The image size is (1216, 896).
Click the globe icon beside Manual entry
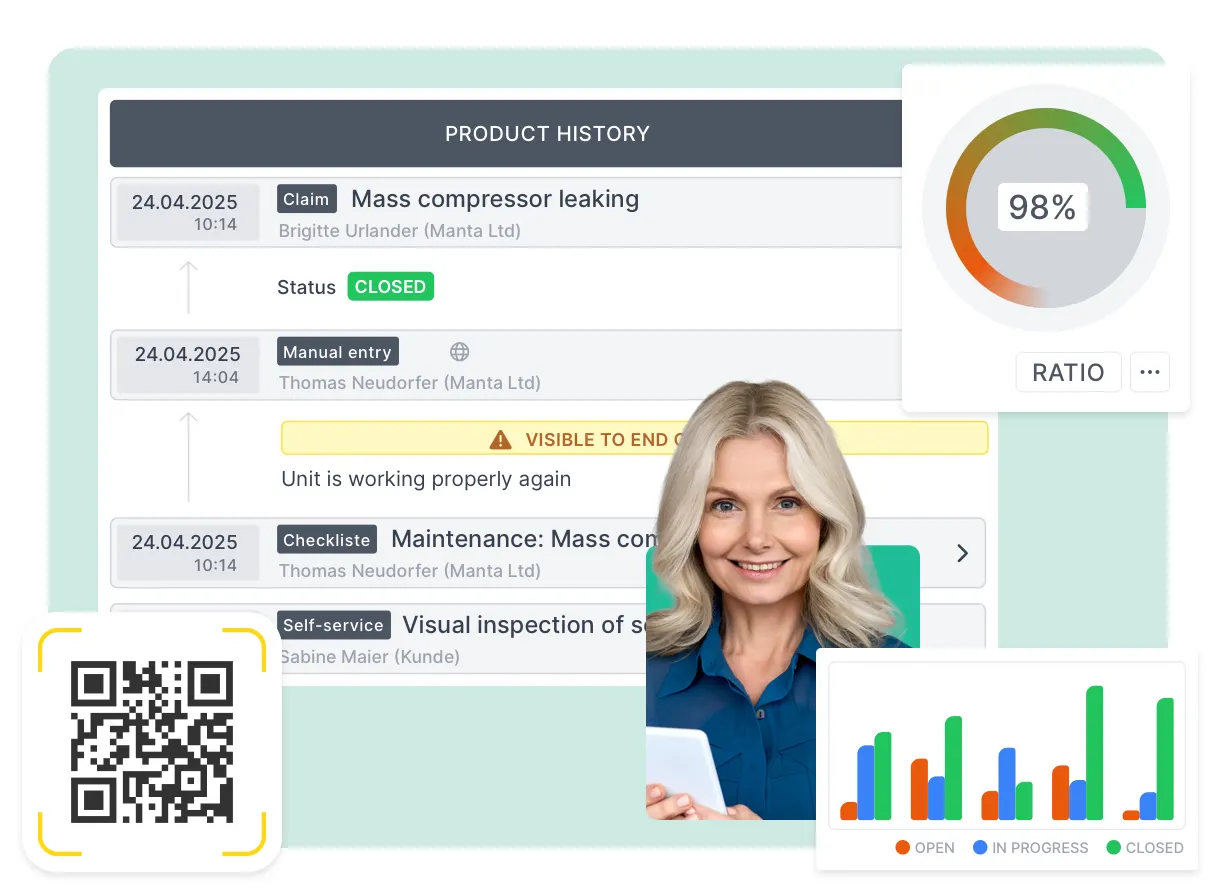coord(459,352)
